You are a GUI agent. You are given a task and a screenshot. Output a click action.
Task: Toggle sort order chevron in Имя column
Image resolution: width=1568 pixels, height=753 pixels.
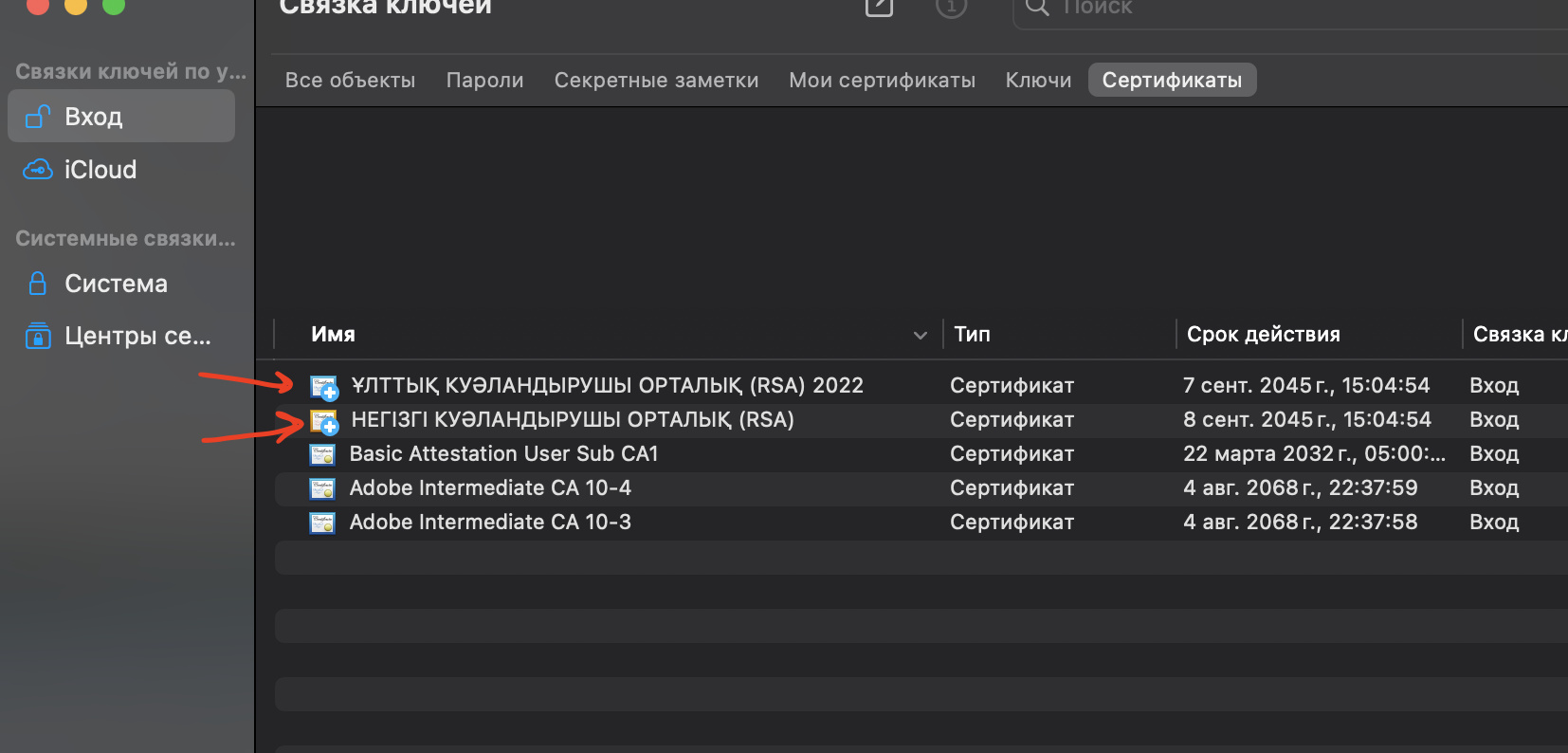[920, 335]
